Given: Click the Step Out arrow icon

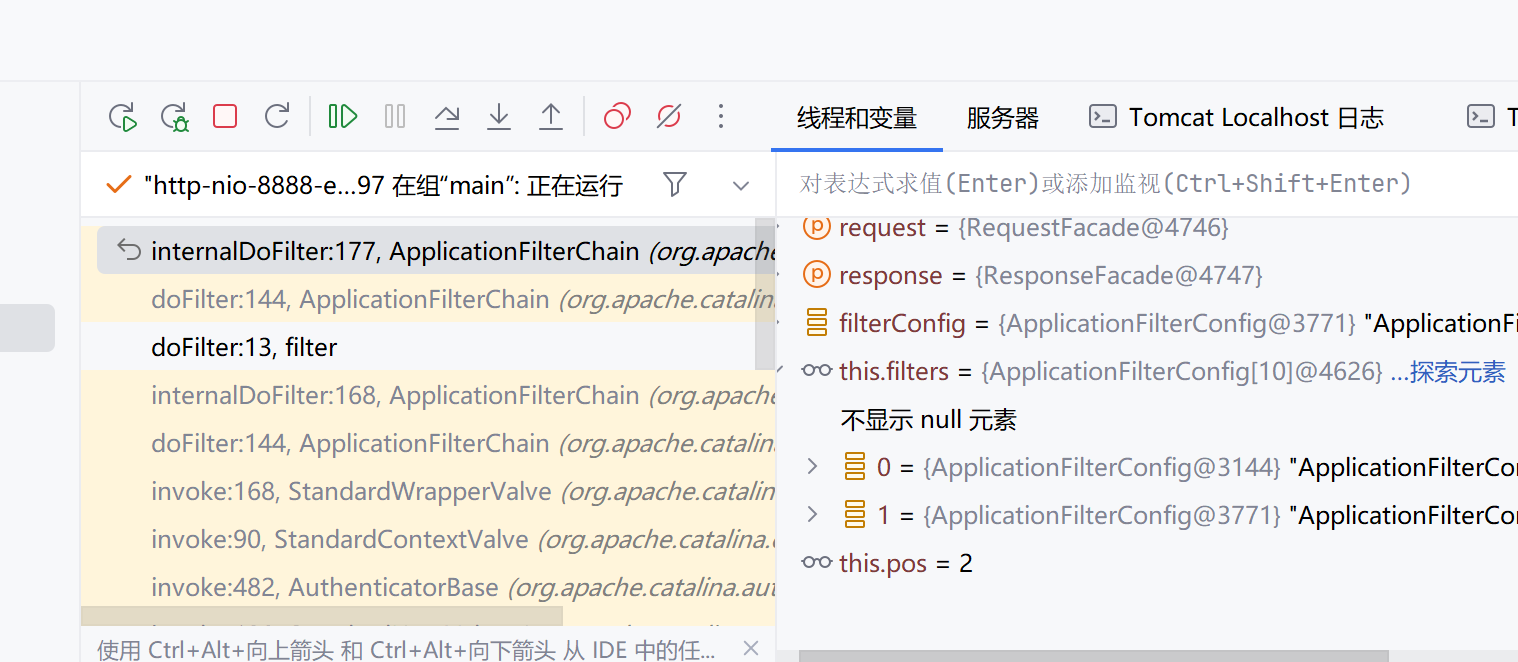Looking at the screenshot, I should [551, 117].
